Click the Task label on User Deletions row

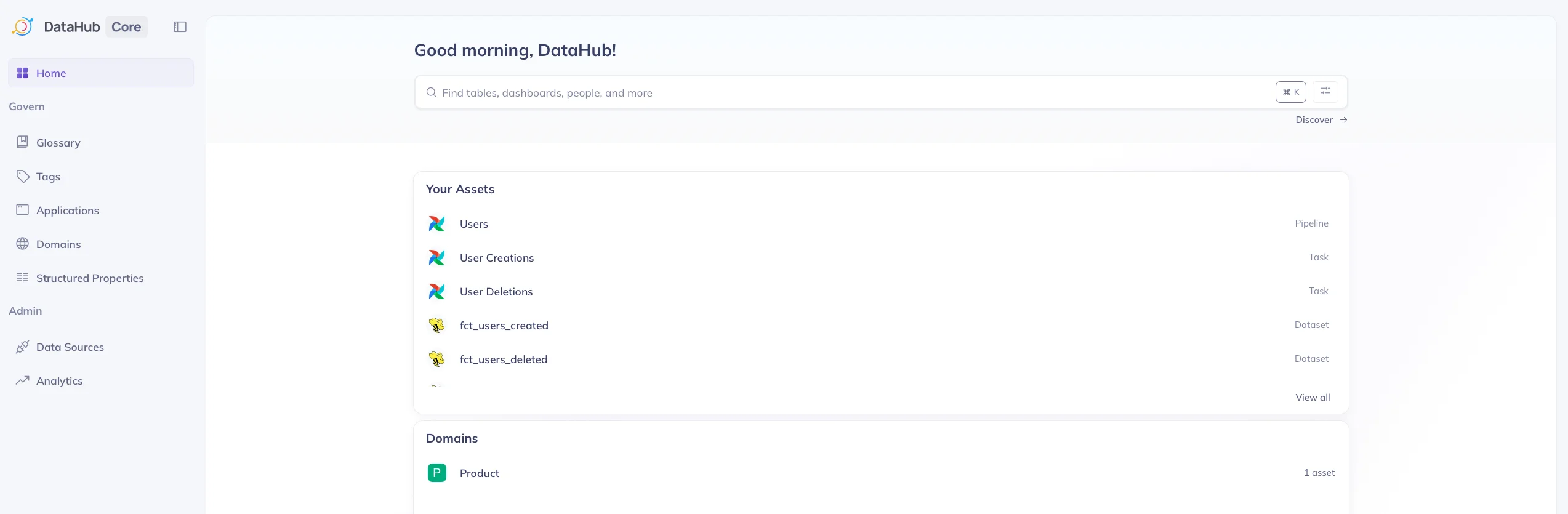(1318, 291)
